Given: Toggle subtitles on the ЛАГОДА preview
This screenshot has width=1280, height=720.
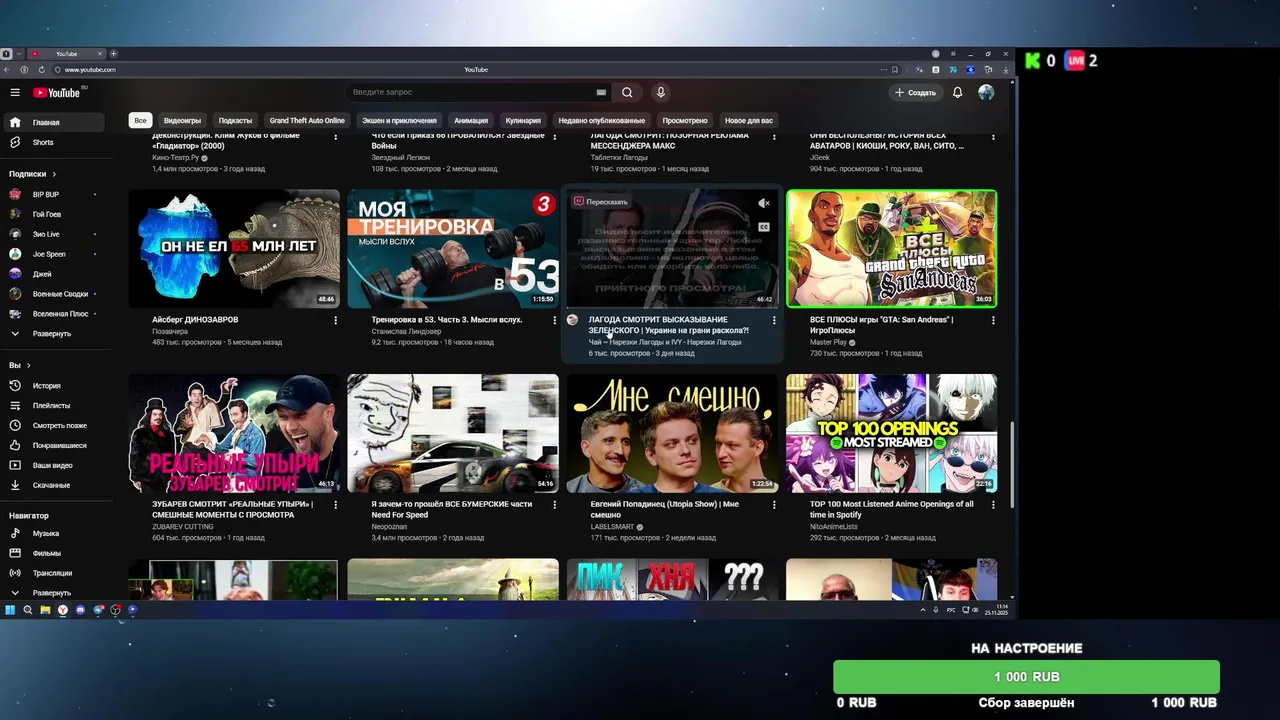Looking at the screenshot, I should coord(764,227).
